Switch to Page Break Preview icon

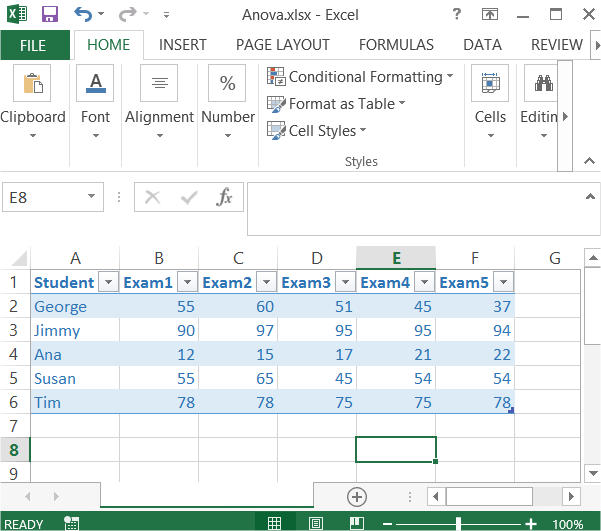click(357, 523)
